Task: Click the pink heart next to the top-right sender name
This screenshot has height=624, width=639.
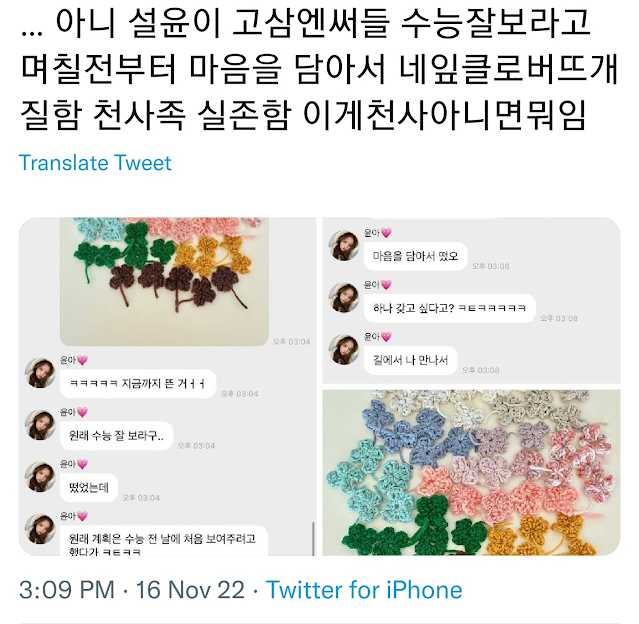Action: coord(386,233)
